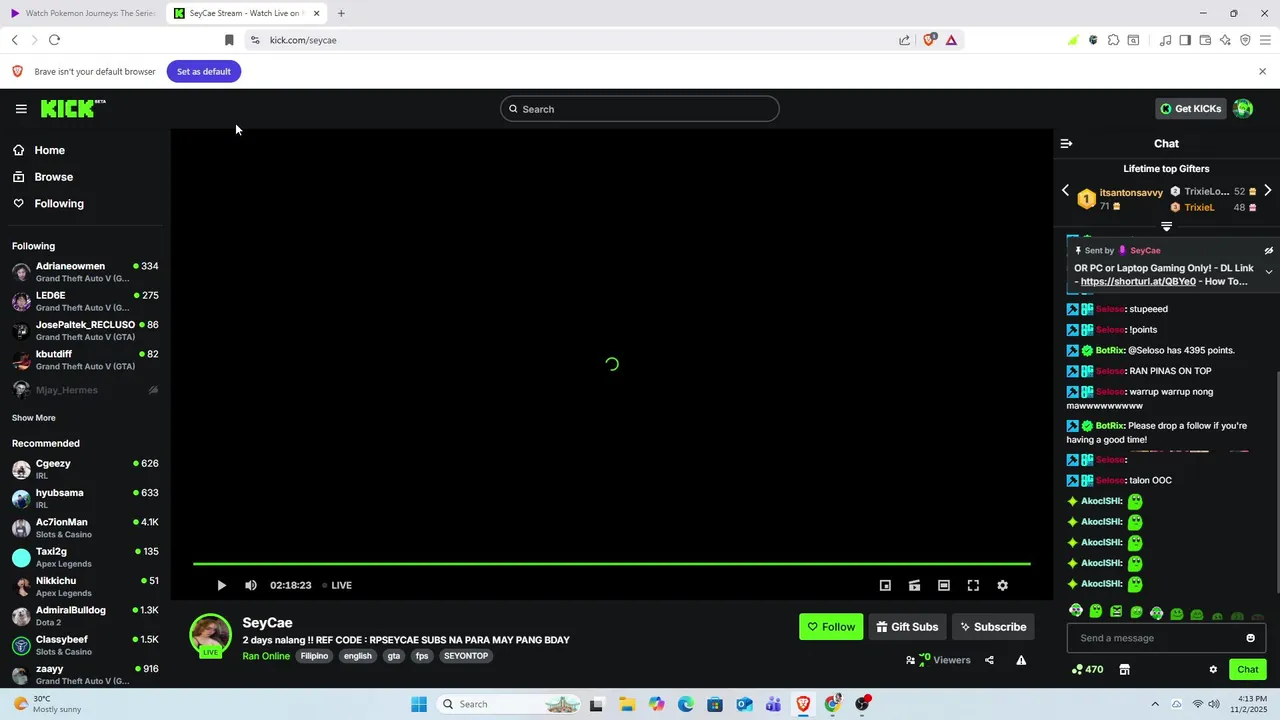Open Ac7ionMan recommended channel
Viewport: 1280px width, 720px height.
click(84, 528)
